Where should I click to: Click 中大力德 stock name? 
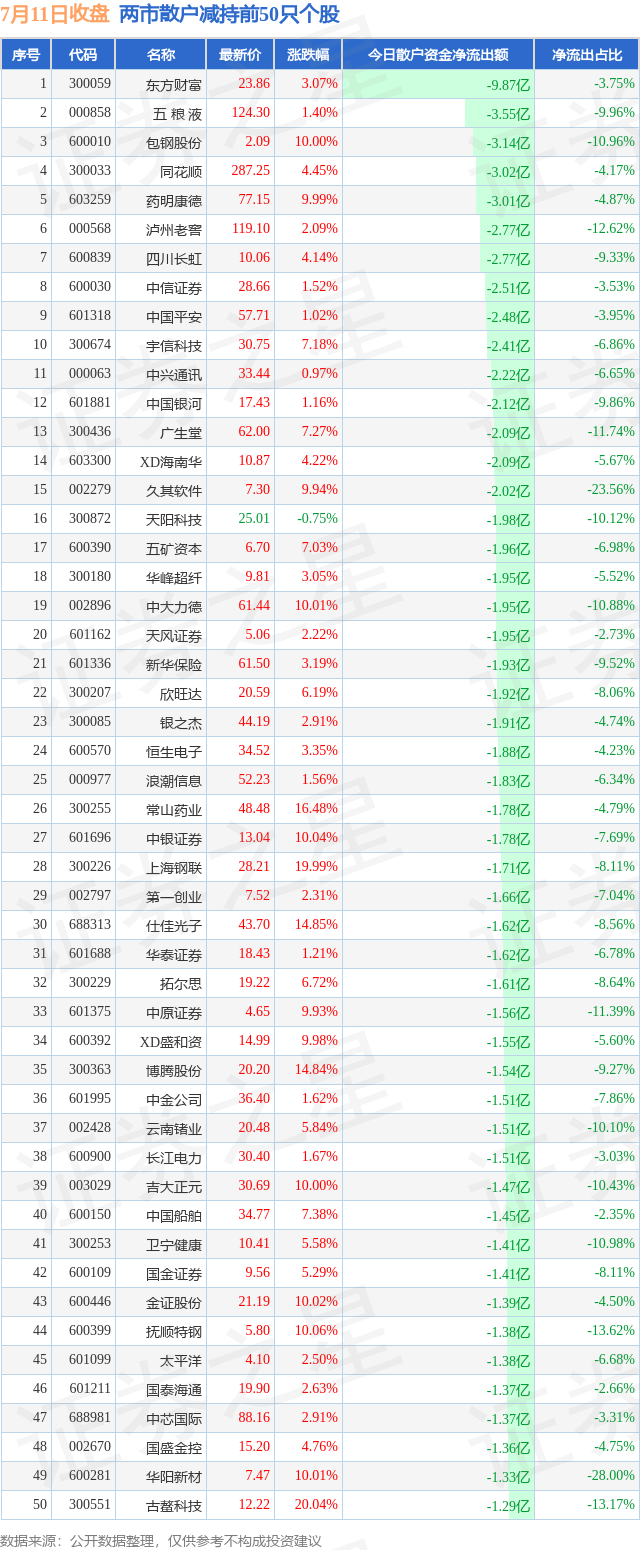click(x=174, y=606)
